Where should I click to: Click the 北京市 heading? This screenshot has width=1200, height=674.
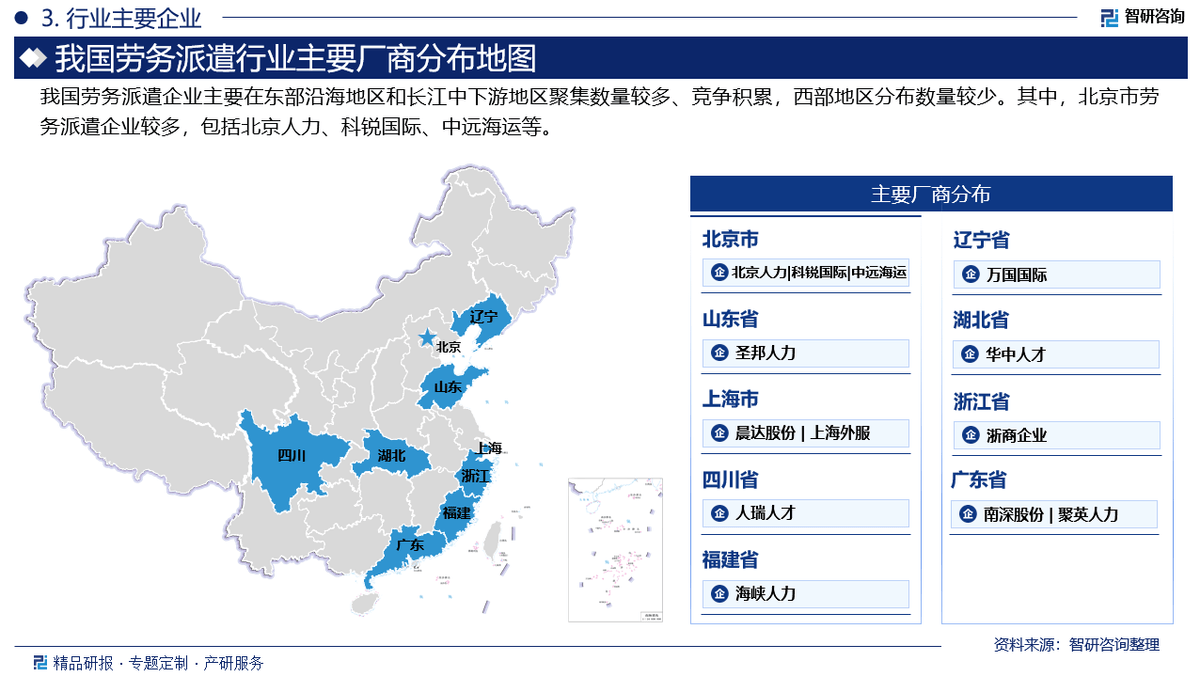coord(729,240)
